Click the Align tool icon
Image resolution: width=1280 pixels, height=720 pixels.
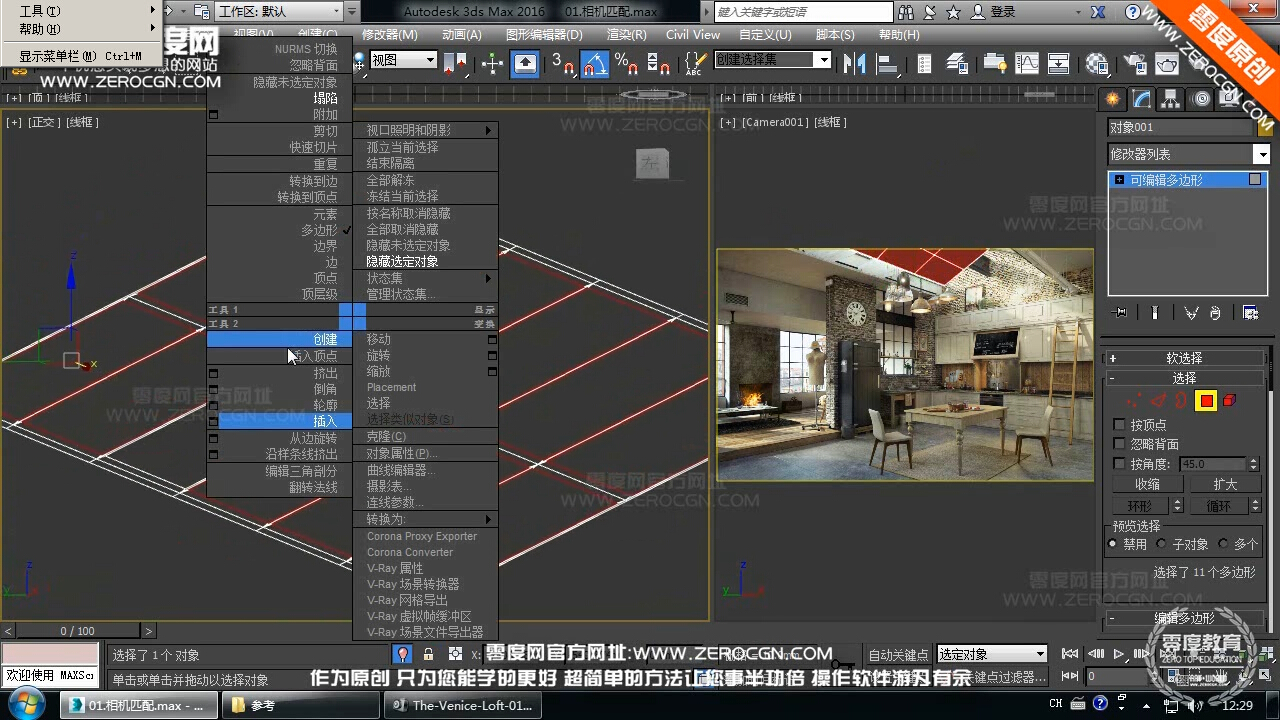pos(886,63)
